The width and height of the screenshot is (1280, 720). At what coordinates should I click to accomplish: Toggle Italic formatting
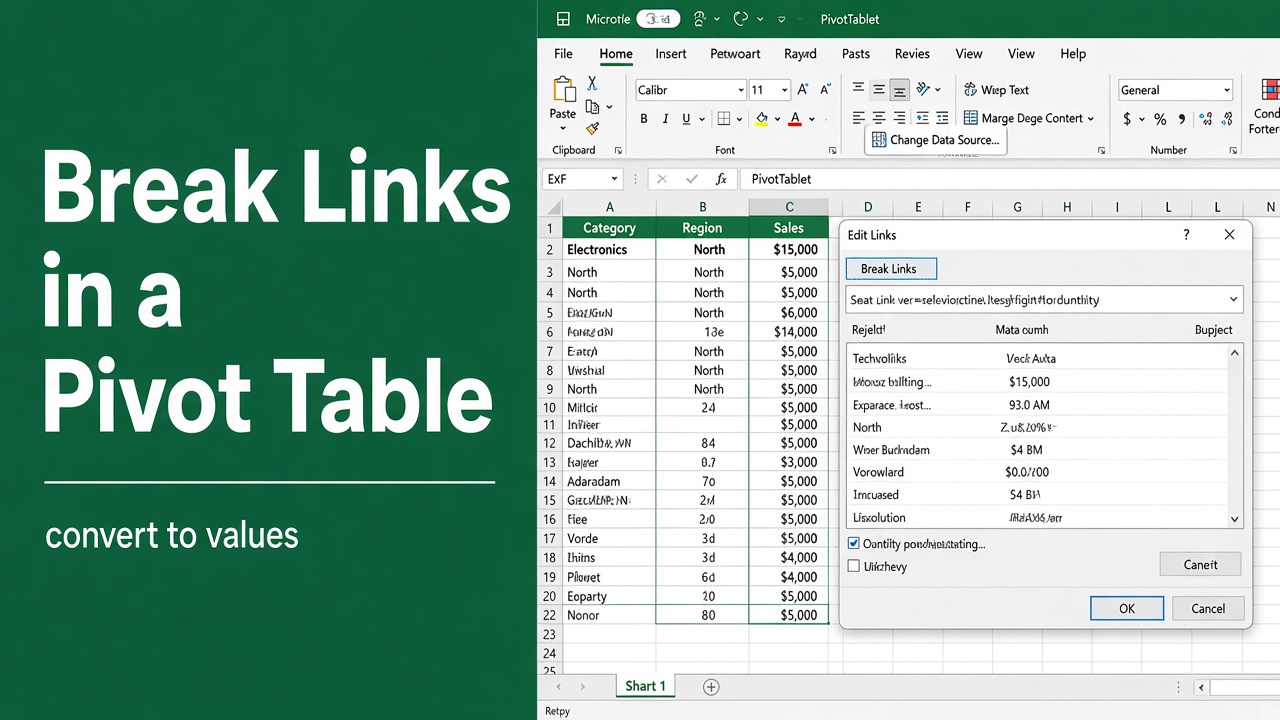click(x=665, y=119)
